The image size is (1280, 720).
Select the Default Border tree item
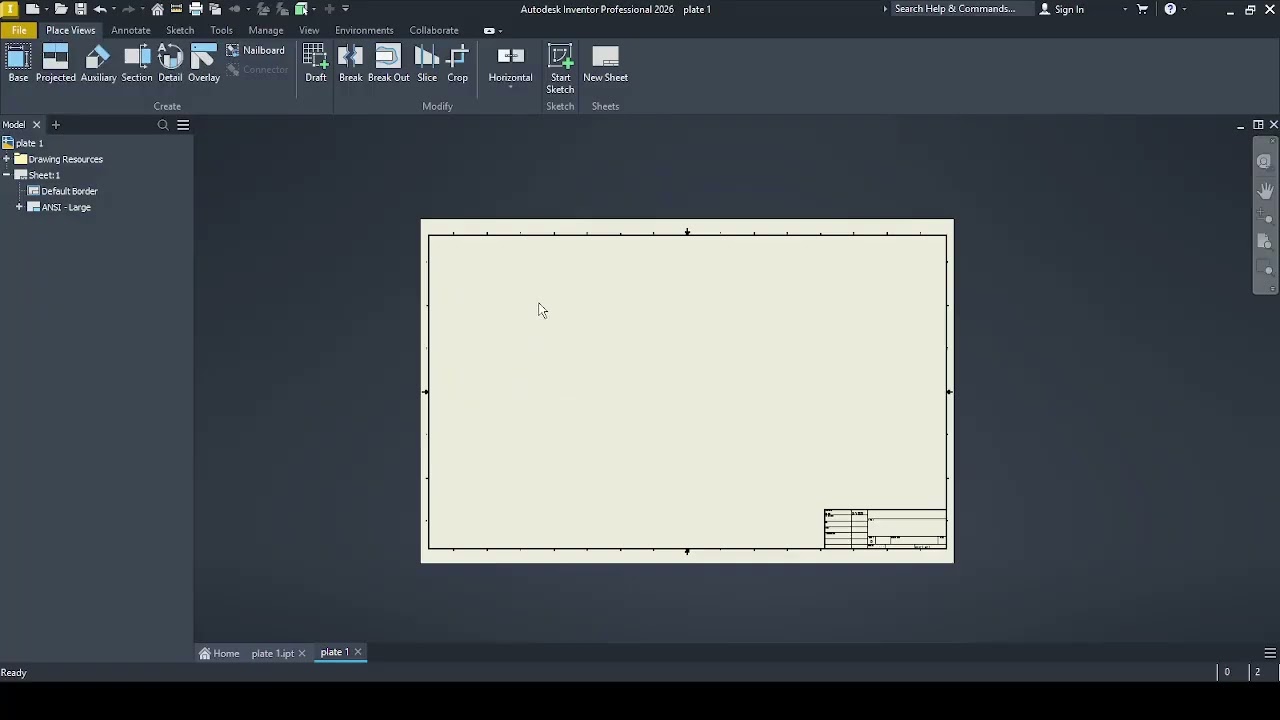click(x=63, y=191)
